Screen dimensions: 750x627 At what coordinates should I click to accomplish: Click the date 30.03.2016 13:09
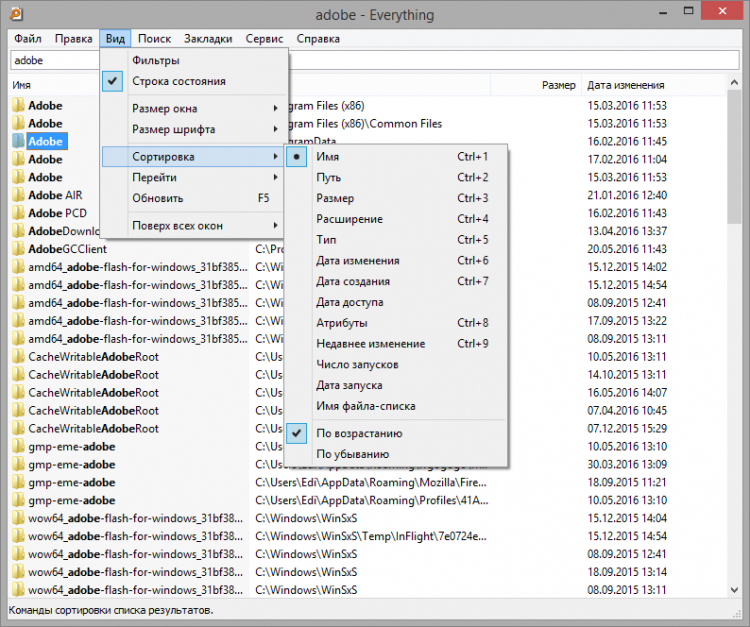(627, 464)
